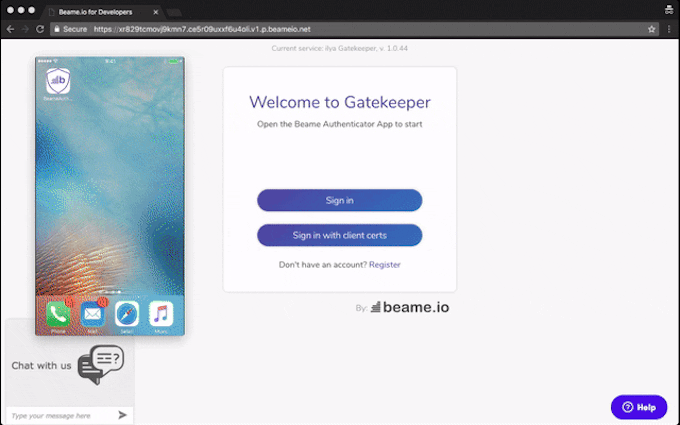Open the Music app in phone dock
680x425 pixels.
tap(161, 314)
